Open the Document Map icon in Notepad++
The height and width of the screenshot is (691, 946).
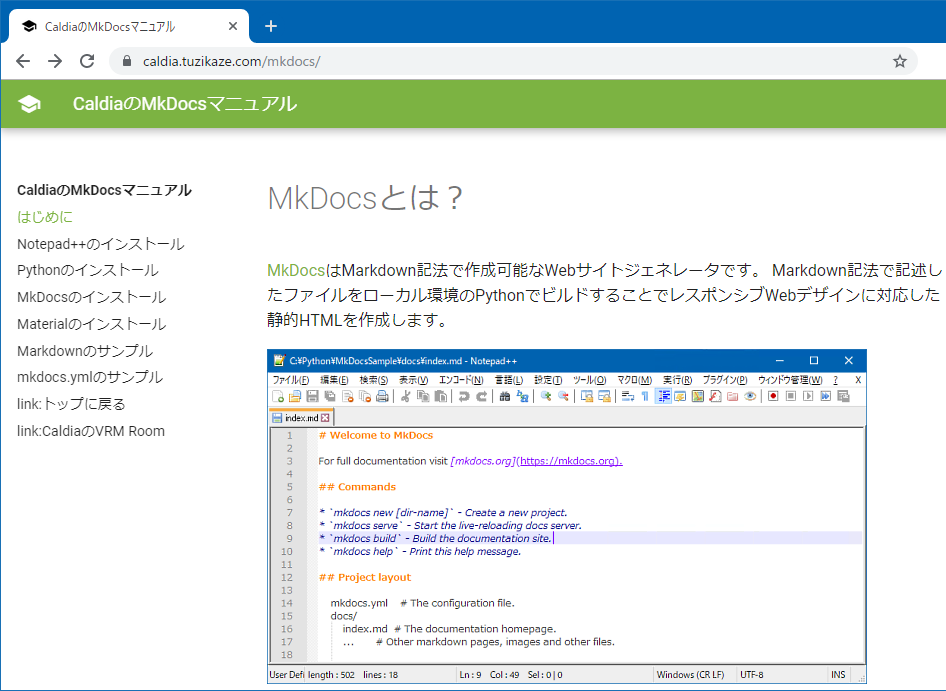tap(697, 396)
